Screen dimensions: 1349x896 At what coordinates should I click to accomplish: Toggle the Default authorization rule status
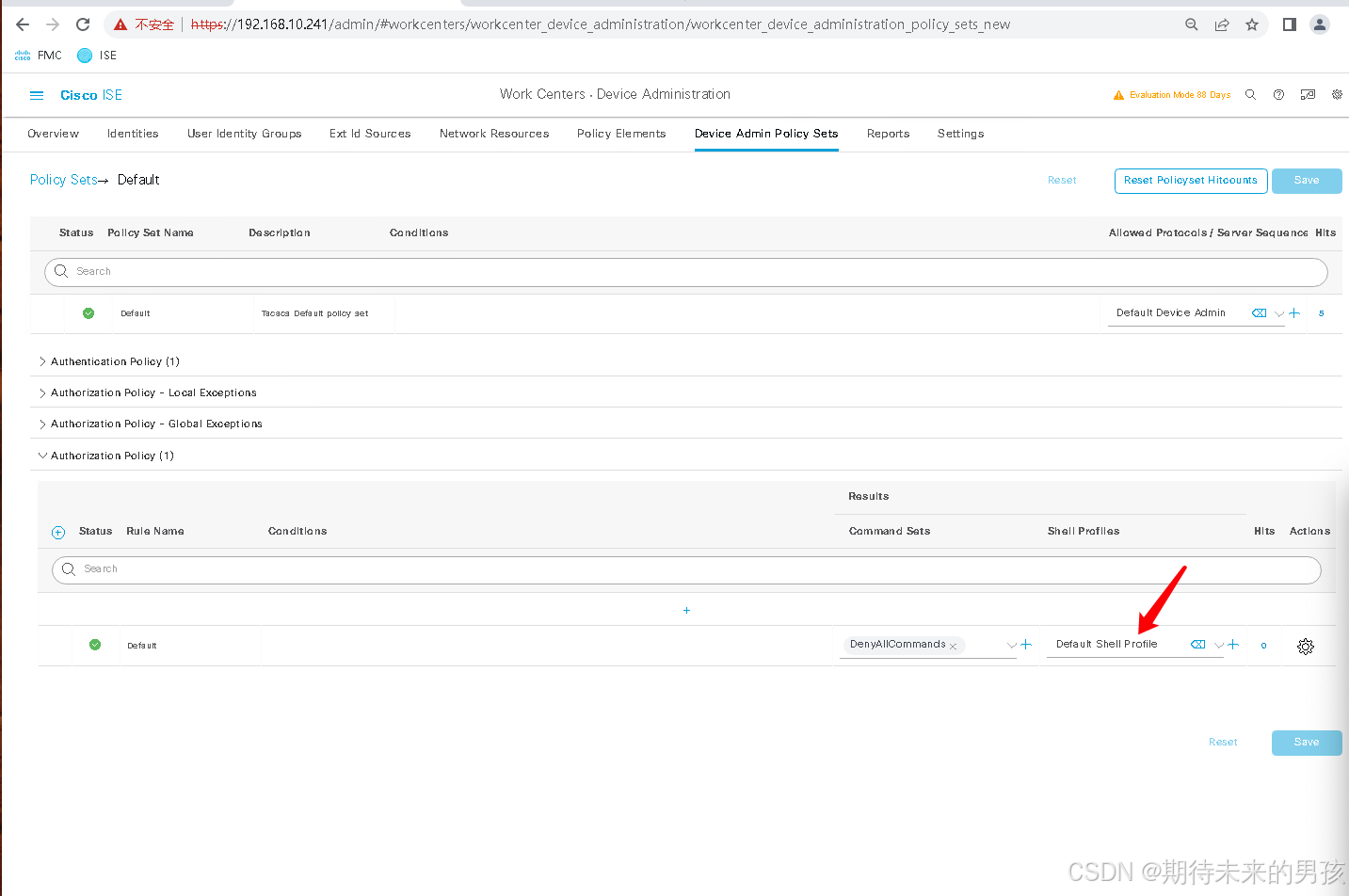(x=95, y=645)
